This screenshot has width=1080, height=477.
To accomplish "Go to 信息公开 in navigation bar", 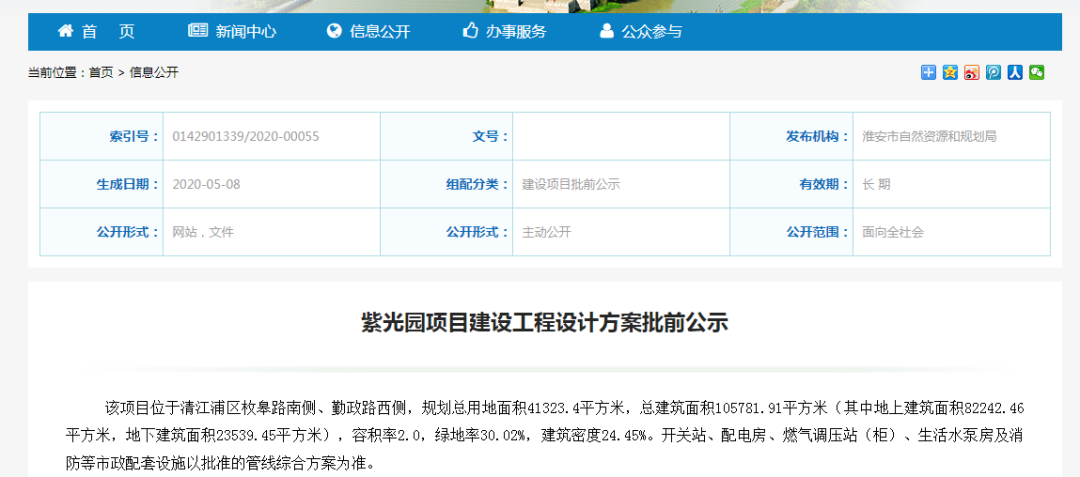I will pos(380,32).
